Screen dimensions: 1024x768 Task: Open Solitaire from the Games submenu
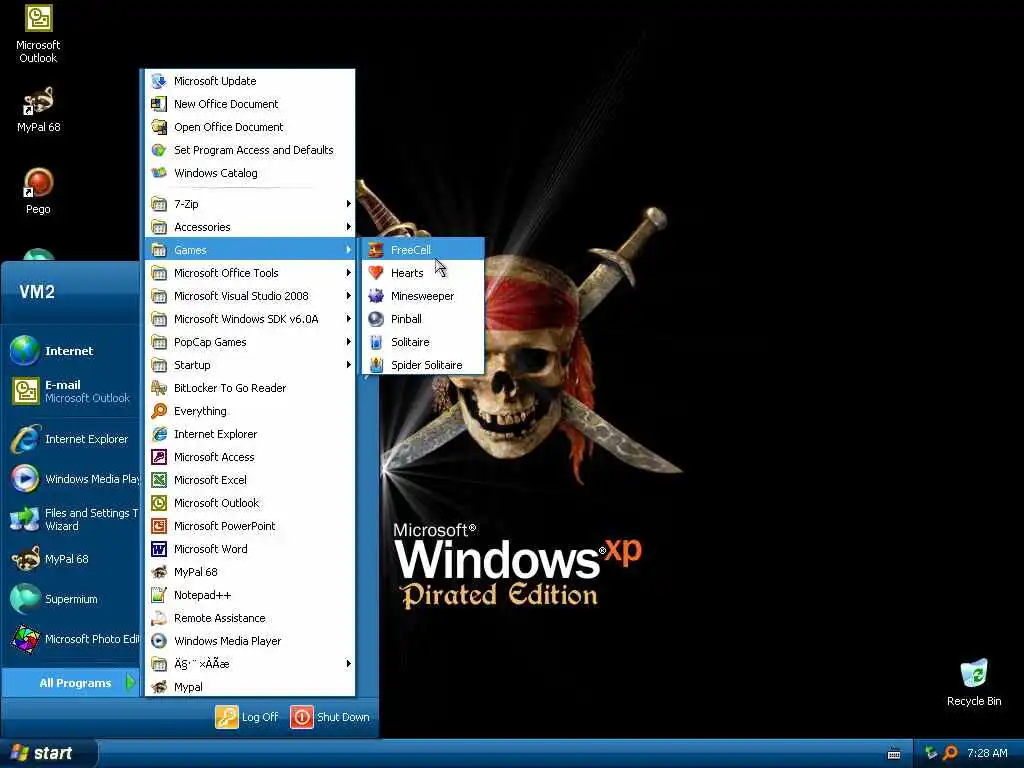point(423,342)
